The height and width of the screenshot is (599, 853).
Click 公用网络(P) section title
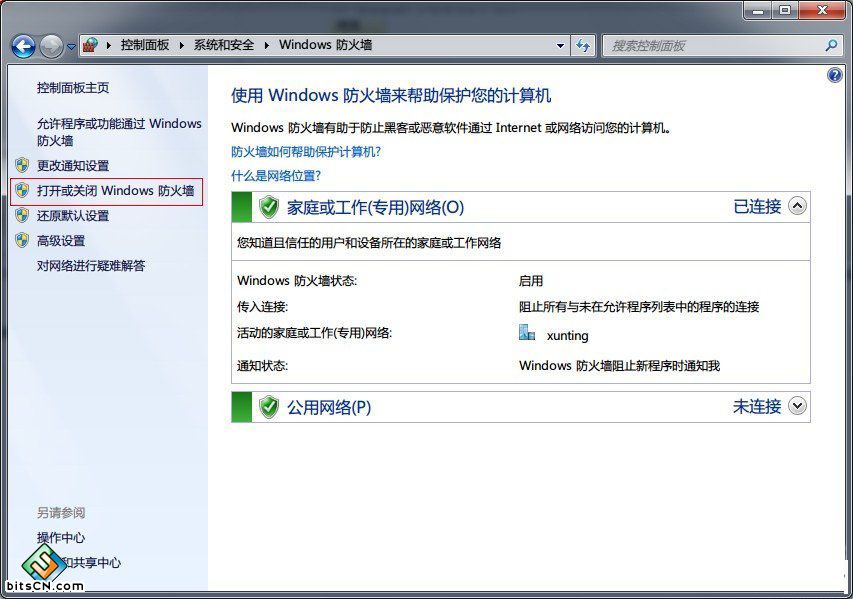pyautogui.click(x=329, y=407)
